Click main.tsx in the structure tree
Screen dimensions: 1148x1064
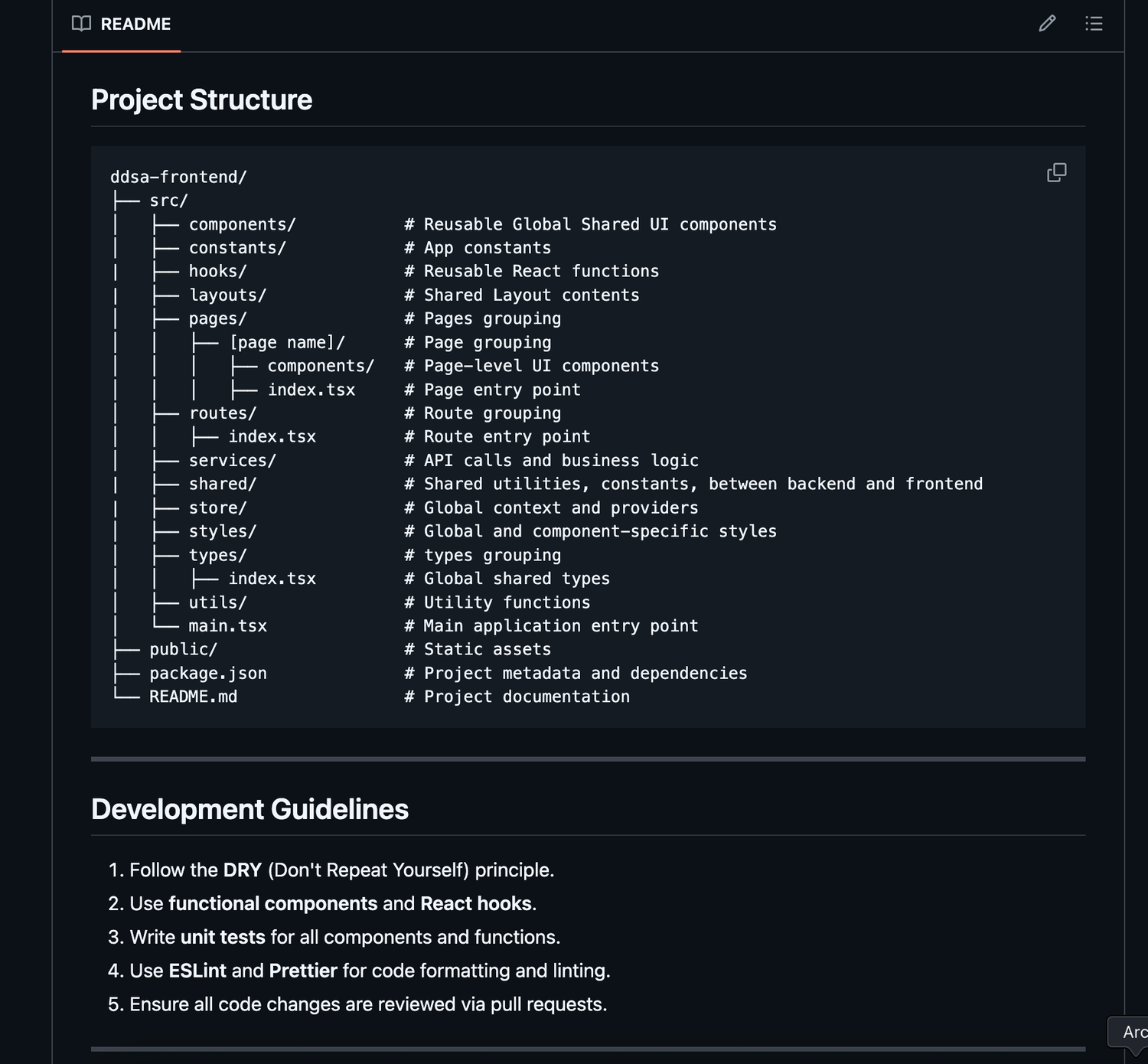click(x=227, y=625)
